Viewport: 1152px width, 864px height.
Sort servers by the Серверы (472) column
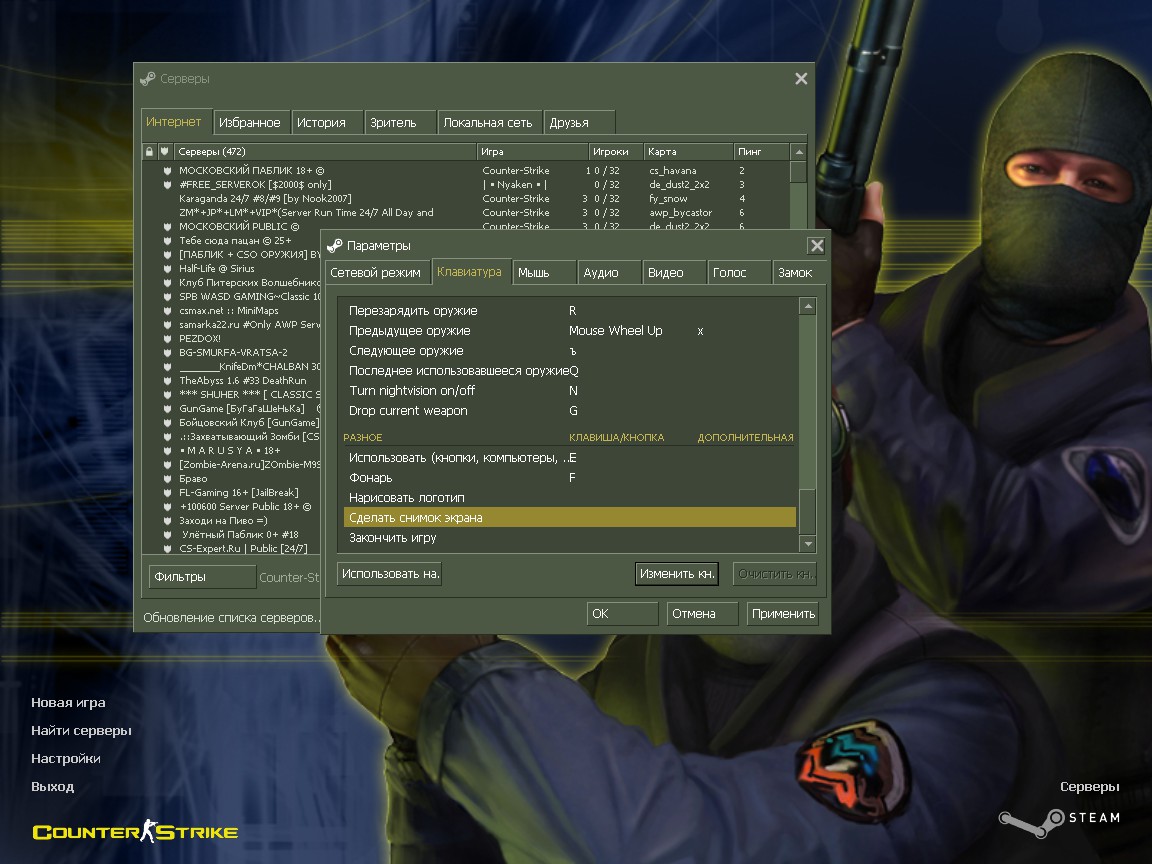tap(324, 151)
